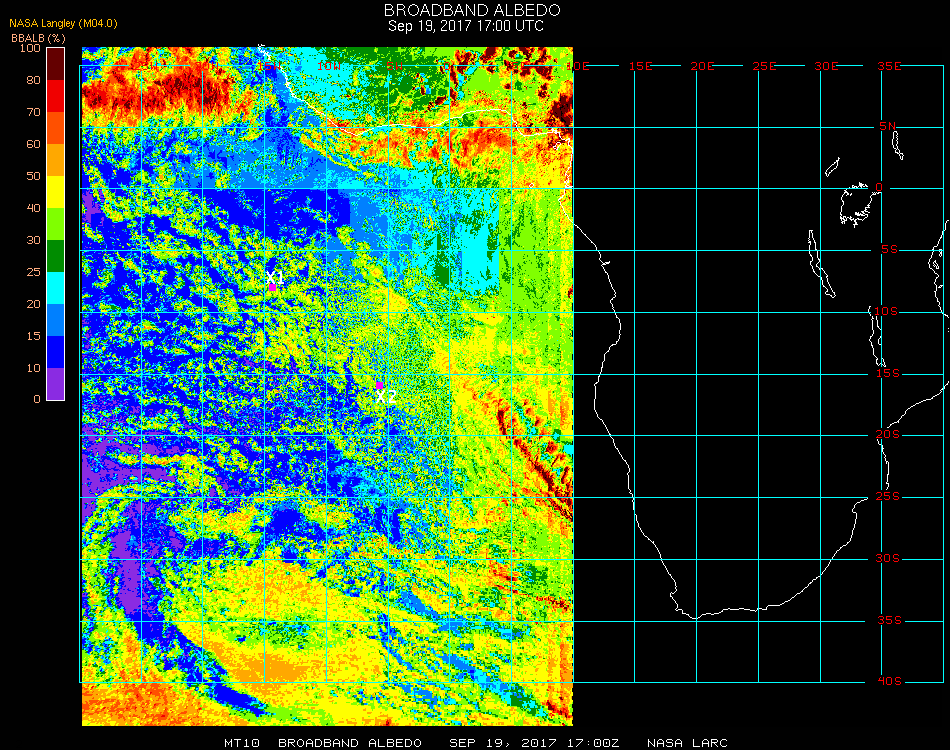Click the 'BBALB (%)' legend heading
This screenshot has height=750, width=950.
coord(38,38)
